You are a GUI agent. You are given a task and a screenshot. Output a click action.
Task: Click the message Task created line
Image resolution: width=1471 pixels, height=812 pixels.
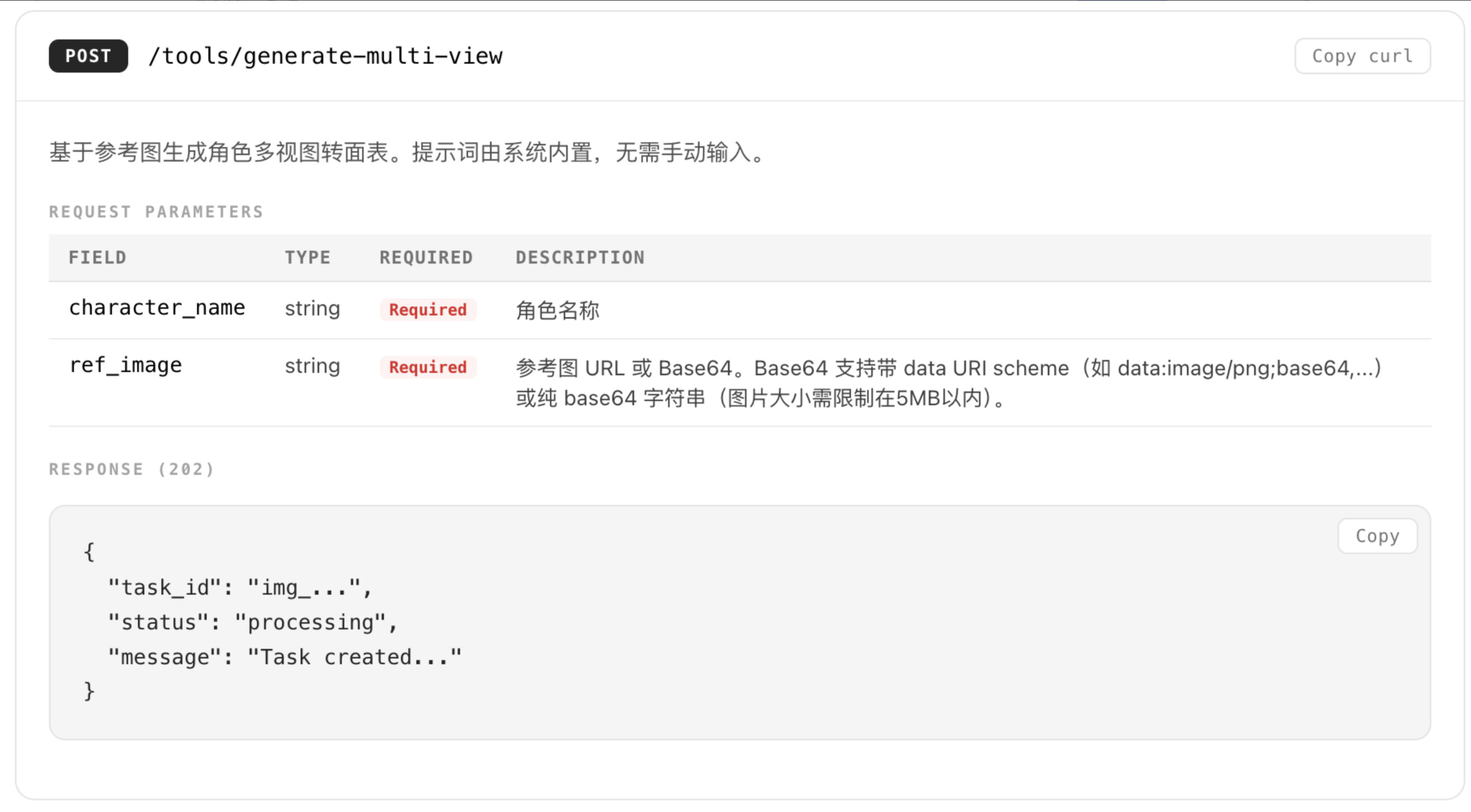(x=284, y=657)
